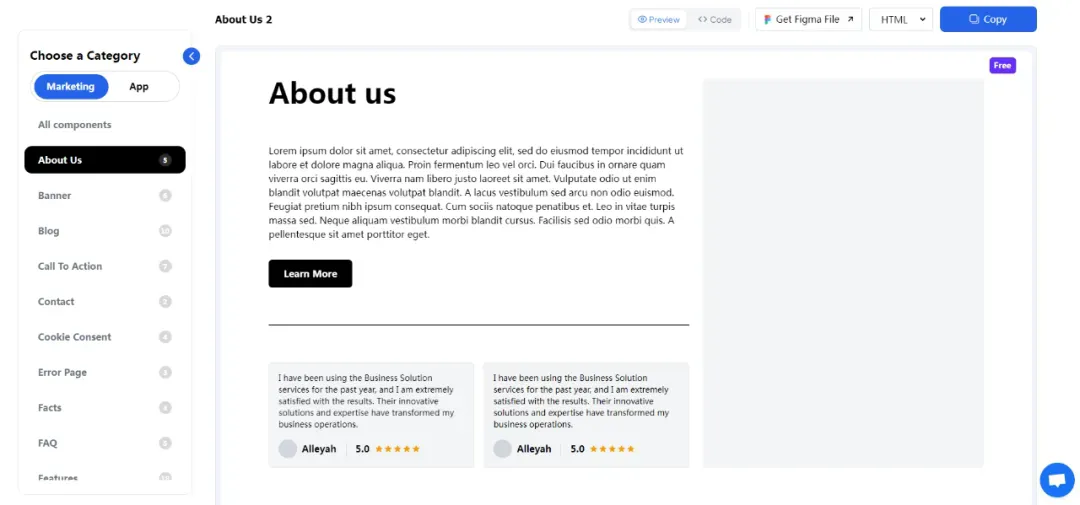Click the Learn More button
The height and width of the screenshot is (505, 1080).
click(x=310, y=274)
